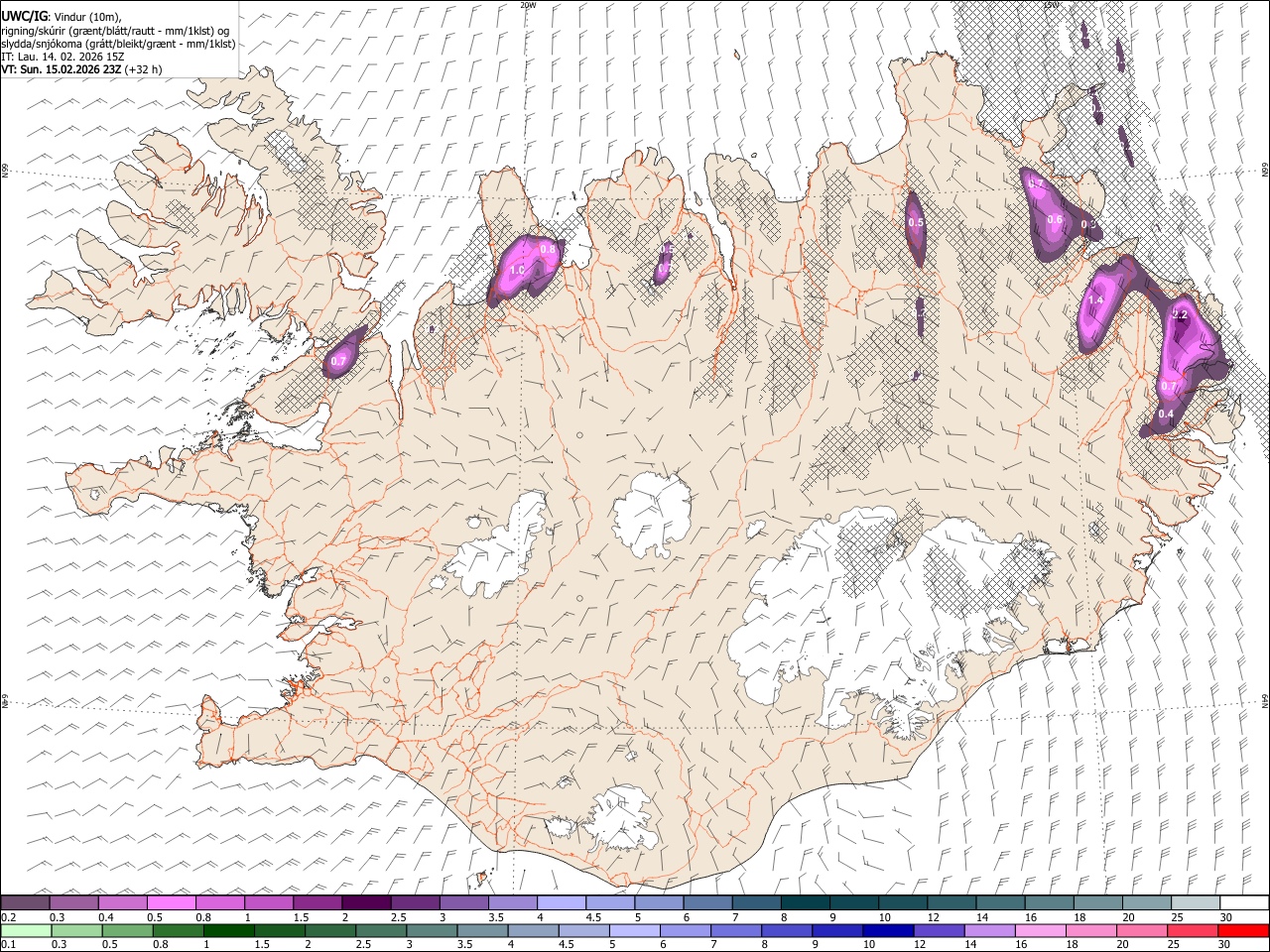This screenshot has height=952, width=1270.
Task: Click the white 30 swatch ending the upper legend
Action: click(1244, 903)
